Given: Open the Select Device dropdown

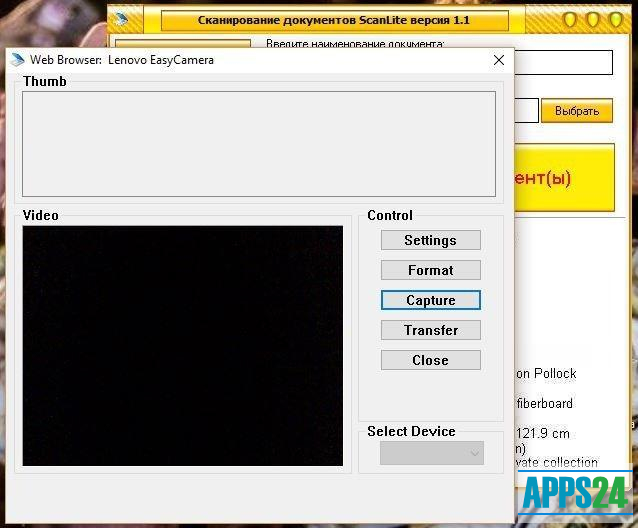Looking at the screenshot, I should [x=432, y=453].
